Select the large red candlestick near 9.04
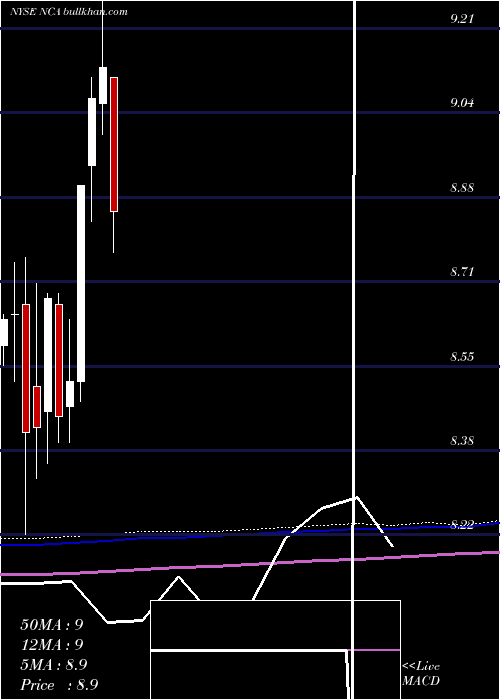Image resolution: width=500 pixels, height=700 pixels. [114, 144]
